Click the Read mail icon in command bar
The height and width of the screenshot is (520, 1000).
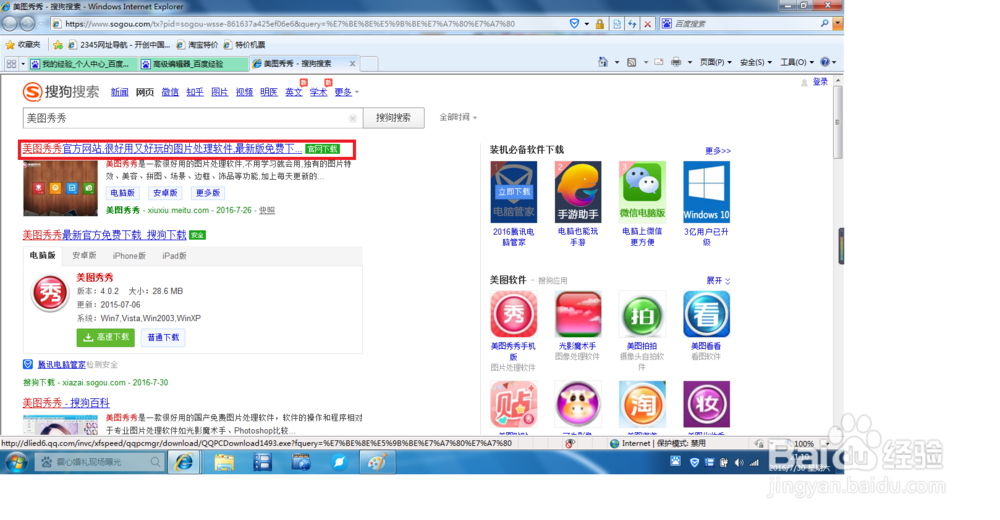pos(659,62)
